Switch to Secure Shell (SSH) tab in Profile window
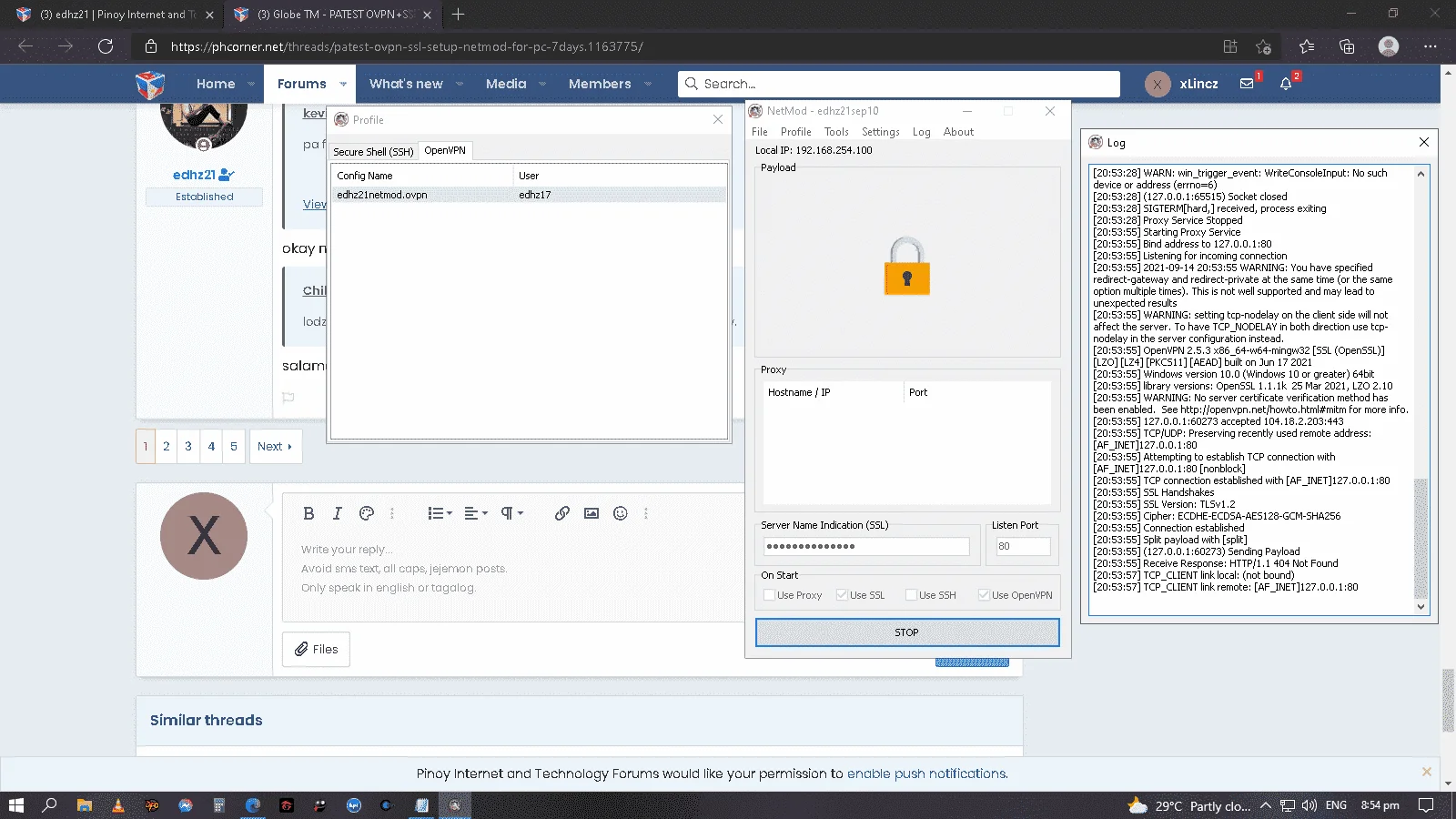The image size is (1456, 819). [373, 152]
